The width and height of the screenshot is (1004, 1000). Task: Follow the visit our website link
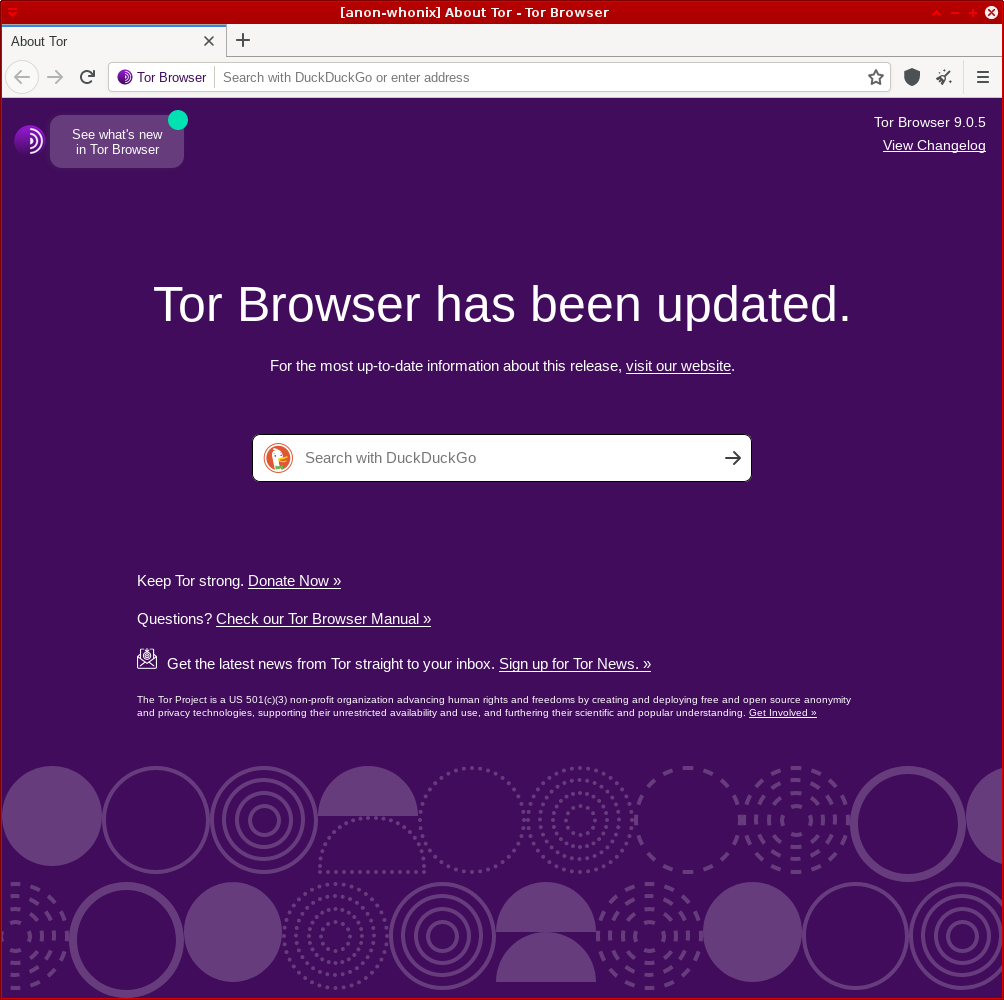[x=678, y=366]
